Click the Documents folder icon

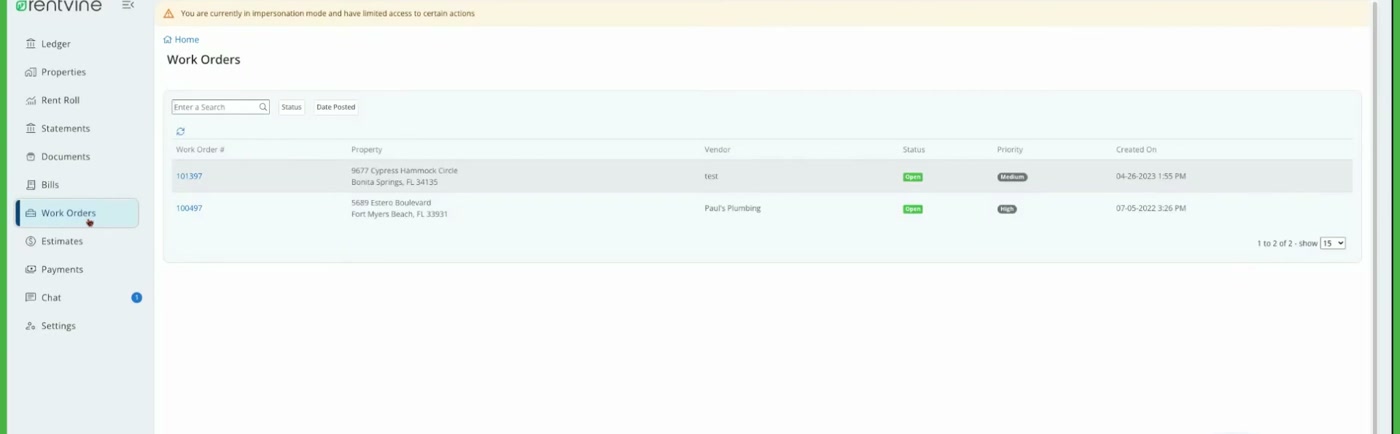click(x=31, y=156)
